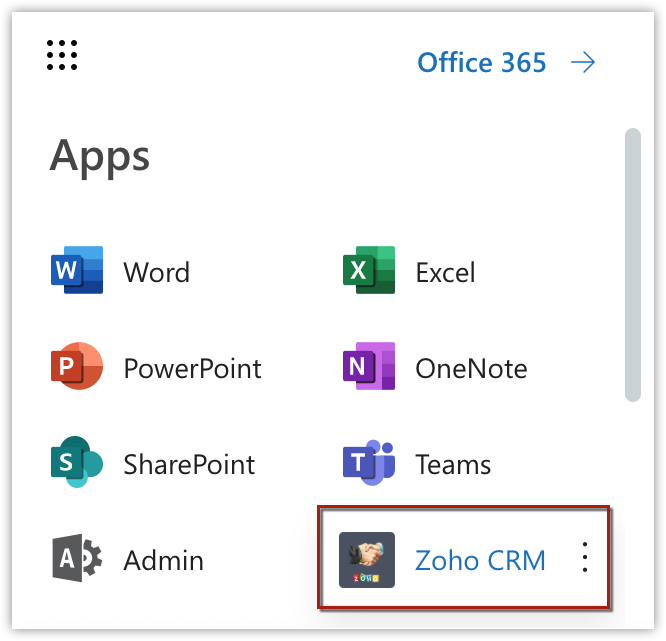The height and width of the screenshot is (641, 666).
Task: Click the Zoho CRM handshake icon
Action: (367, 560)
